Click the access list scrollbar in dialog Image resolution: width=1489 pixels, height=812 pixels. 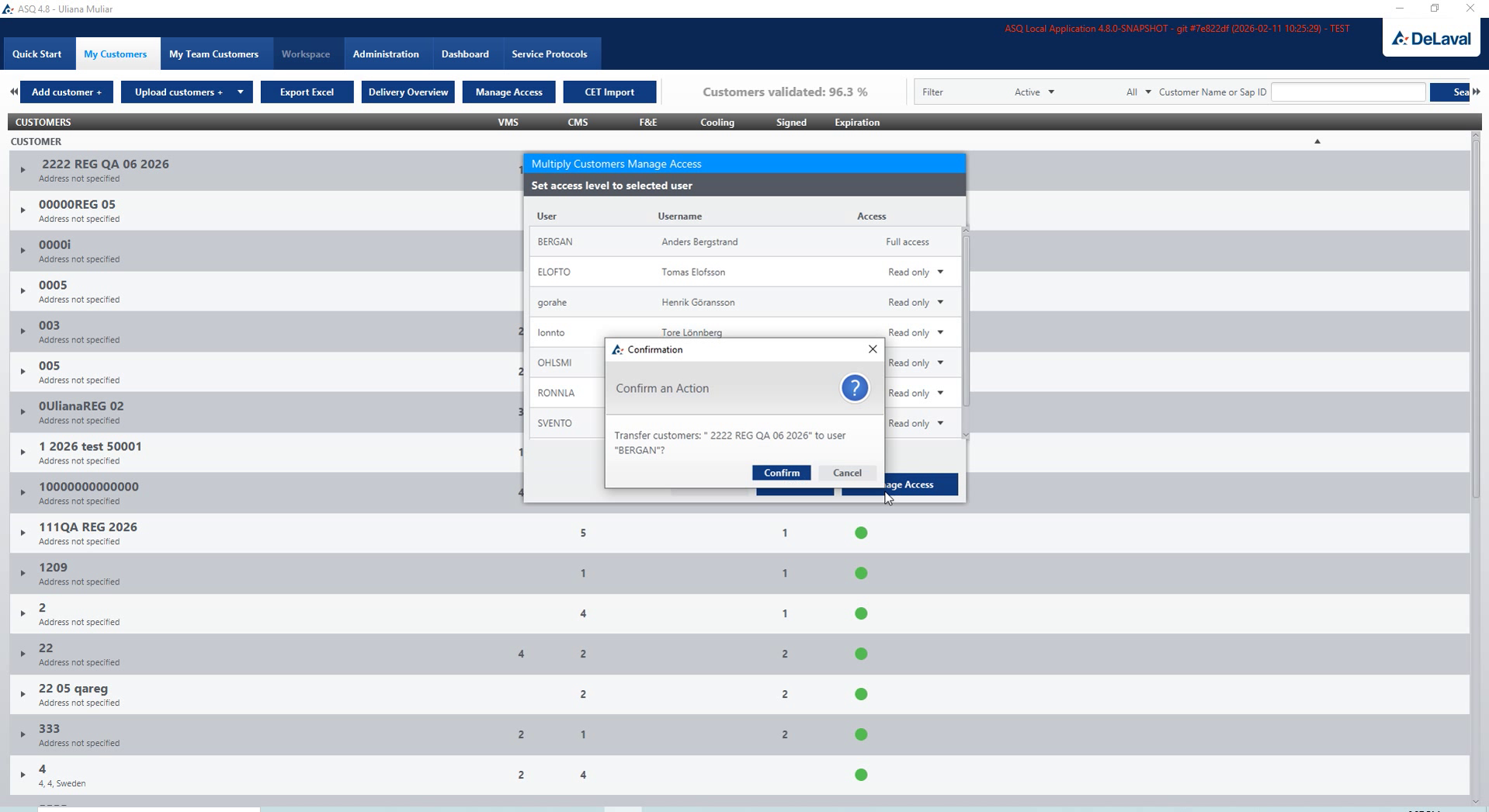(x=965, y=320)
